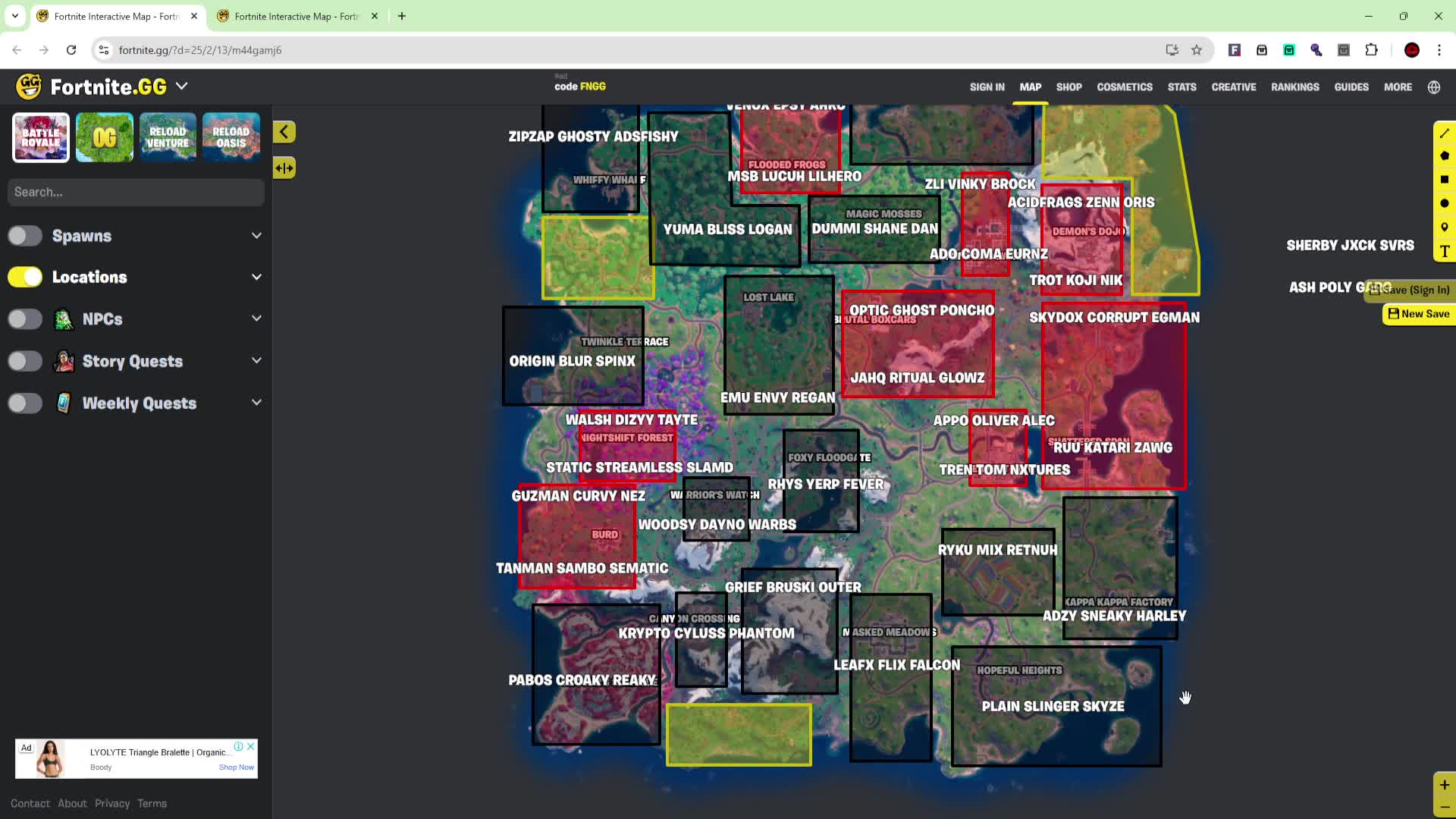Close the Boody advertisement
Viewport: 1456px width, 819px height.
pos(250,746)
